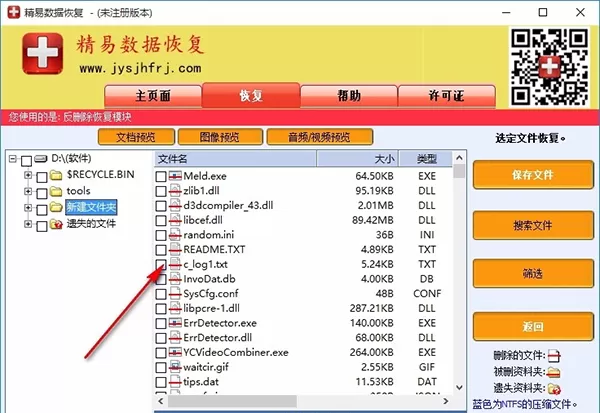The image size is (600, 413).
Task: Click the SysCfg.conf file icon
Action: 175,294
